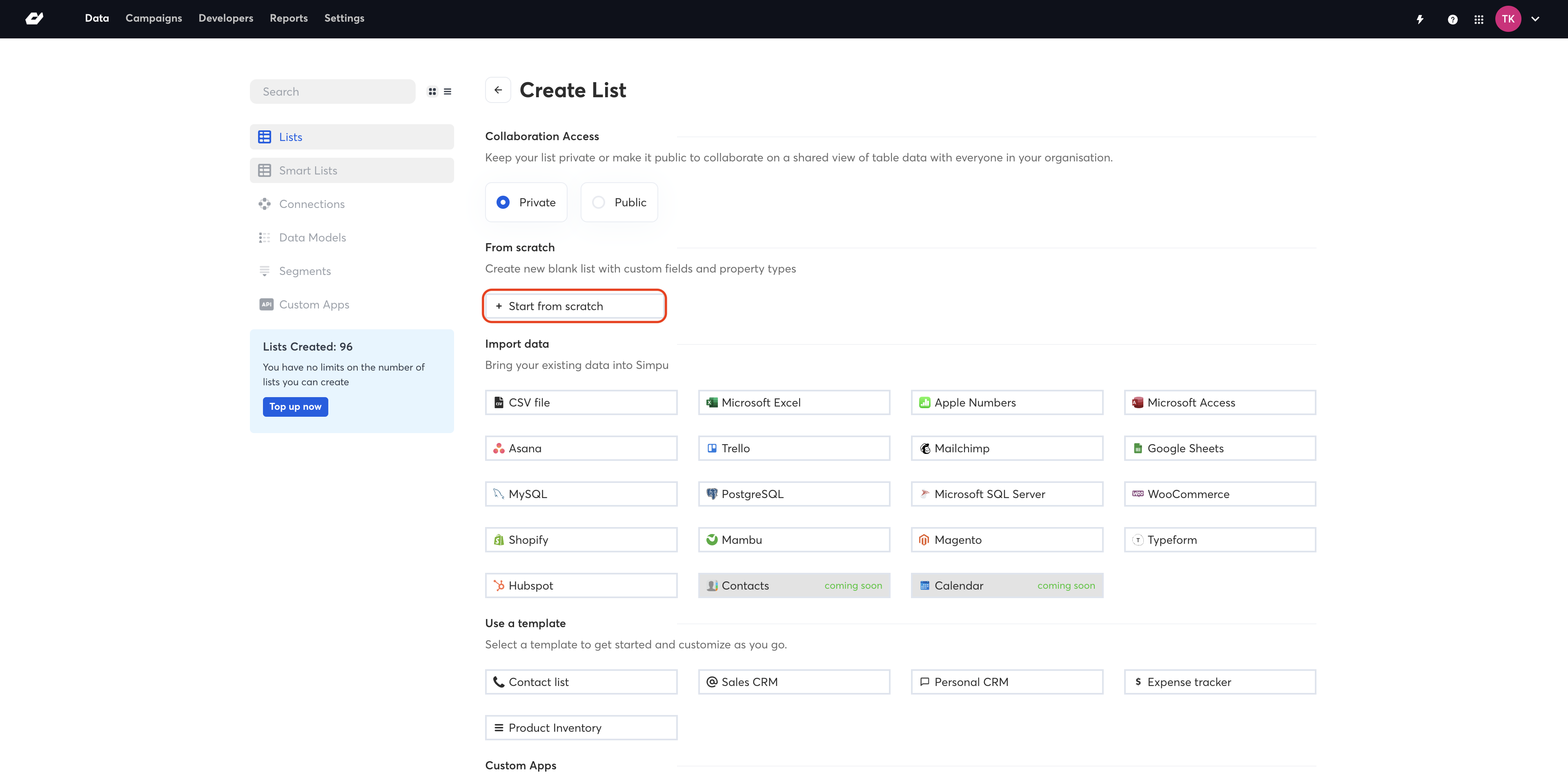Import from MySQL
The image size is (1568, 782).
[x=581, y=494]
